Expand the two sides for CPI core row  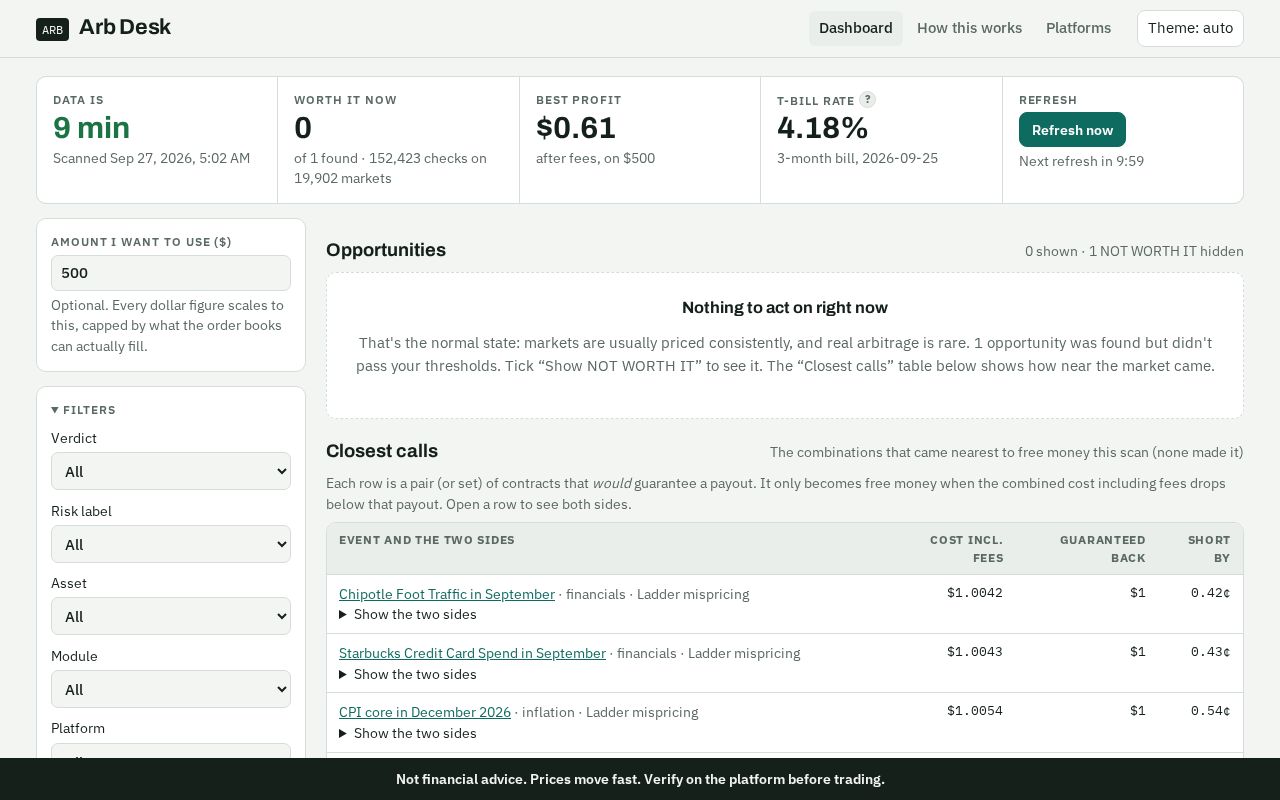coord(408,733)
